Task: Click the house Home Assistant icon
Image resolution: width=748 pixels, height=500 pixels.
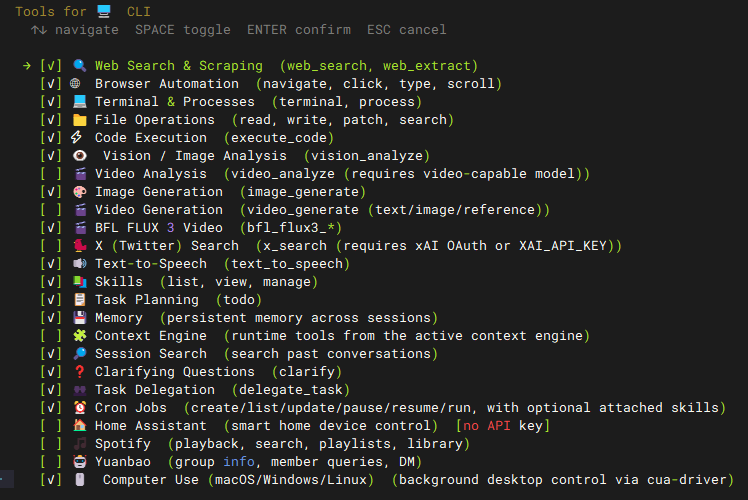Action: 80,426
